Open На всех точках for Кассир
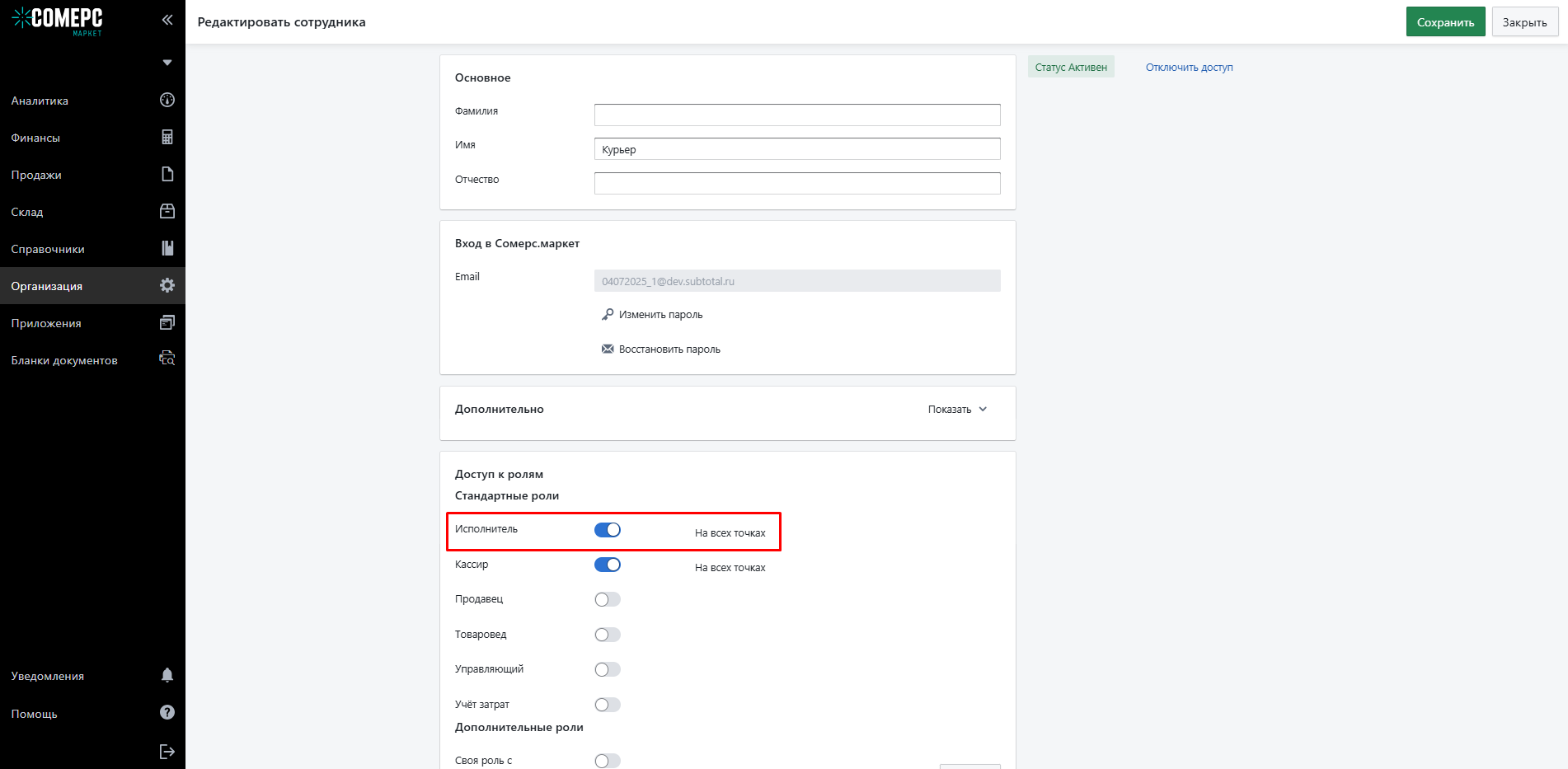The width and height of the screenshot is (1568, 769). [730, 568]
